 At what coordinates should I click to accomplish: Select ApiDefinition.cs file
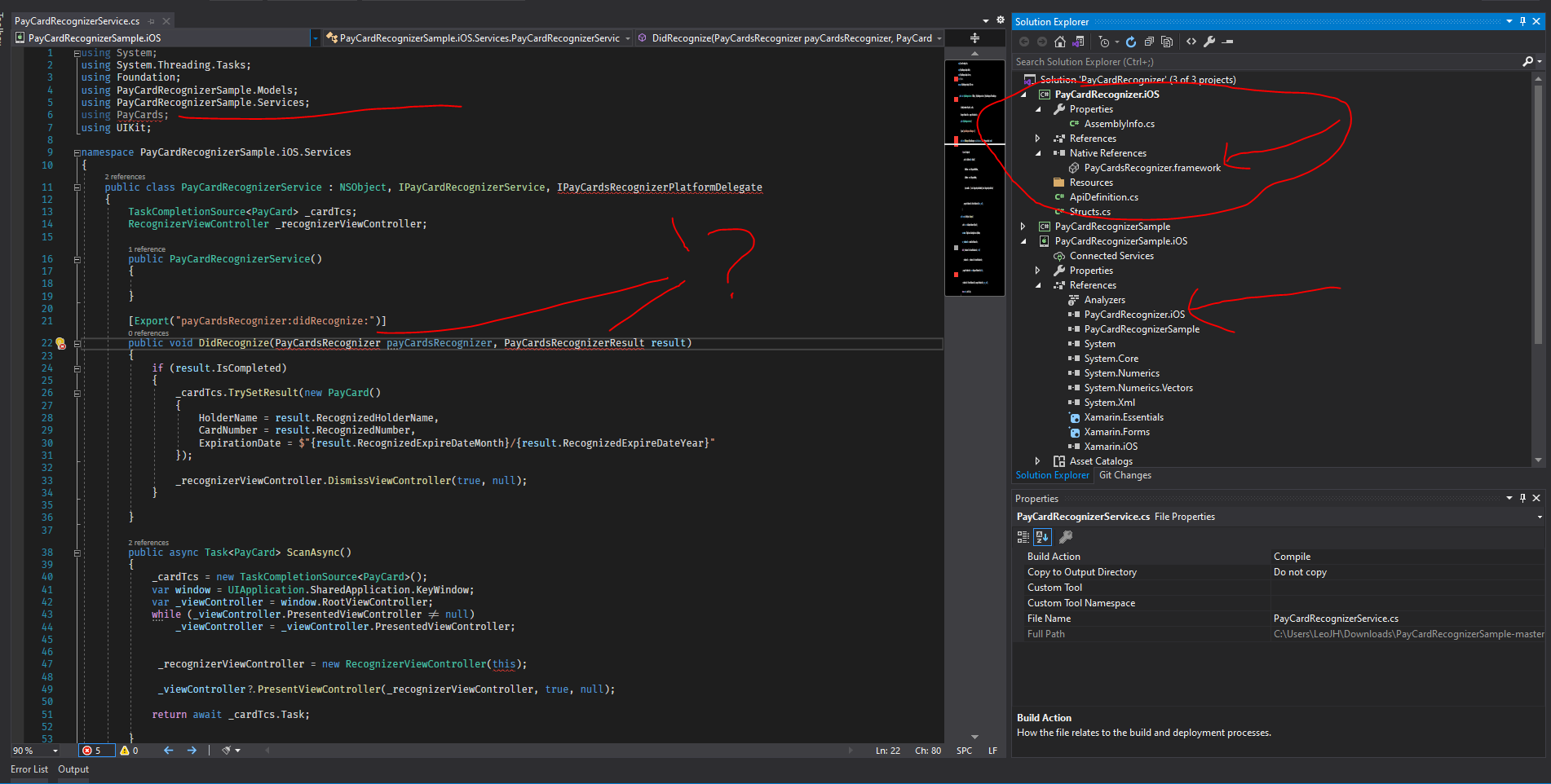point(1104,197)
